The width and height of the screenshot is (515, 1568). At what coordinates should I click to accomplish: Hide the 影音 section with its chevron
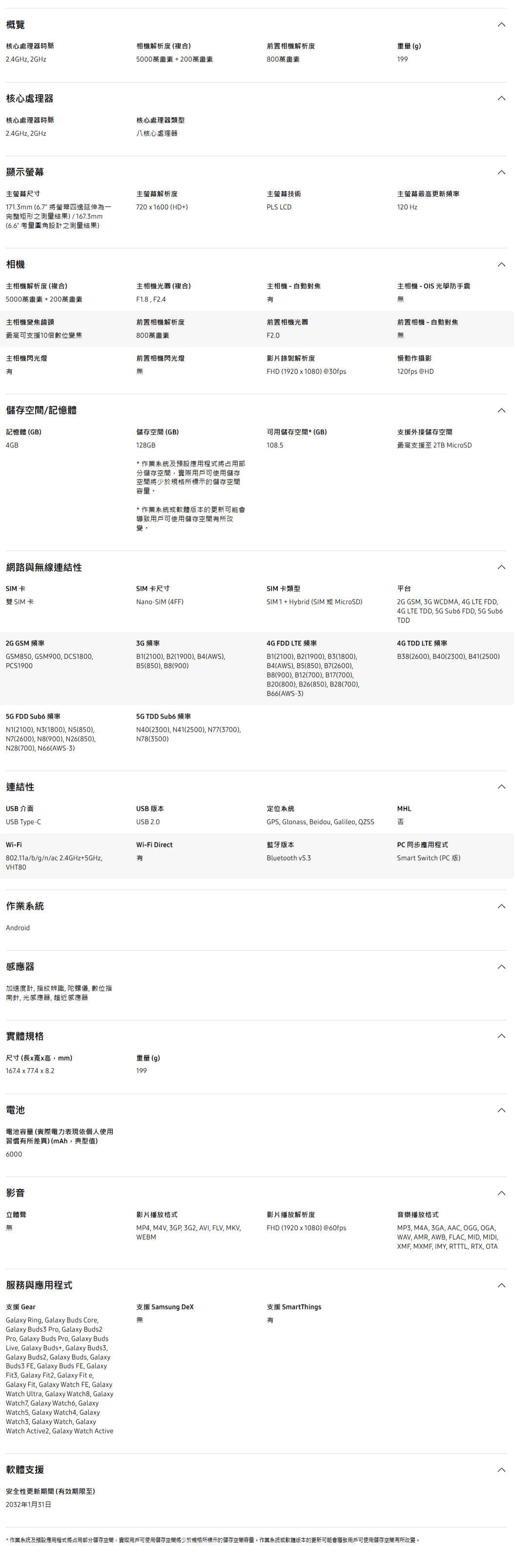tap(501, 1193)
